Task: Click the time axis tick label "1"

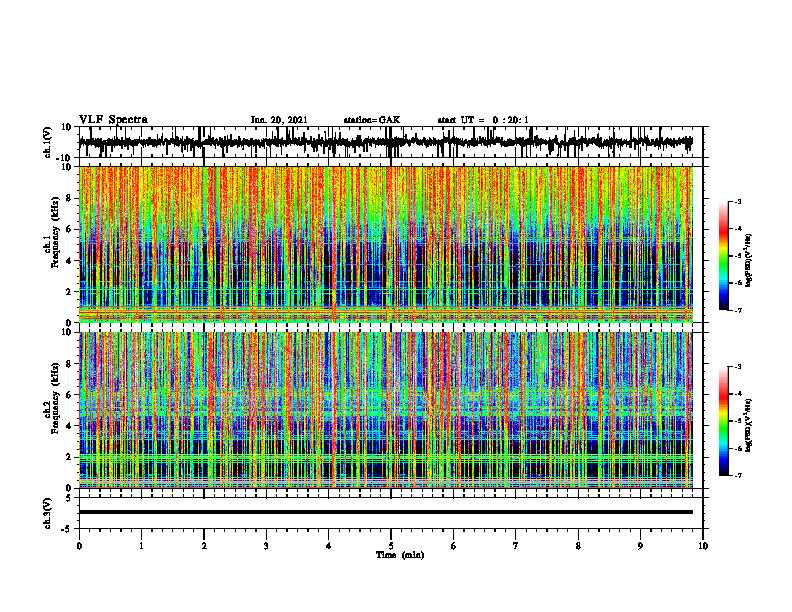Action: 141,546
